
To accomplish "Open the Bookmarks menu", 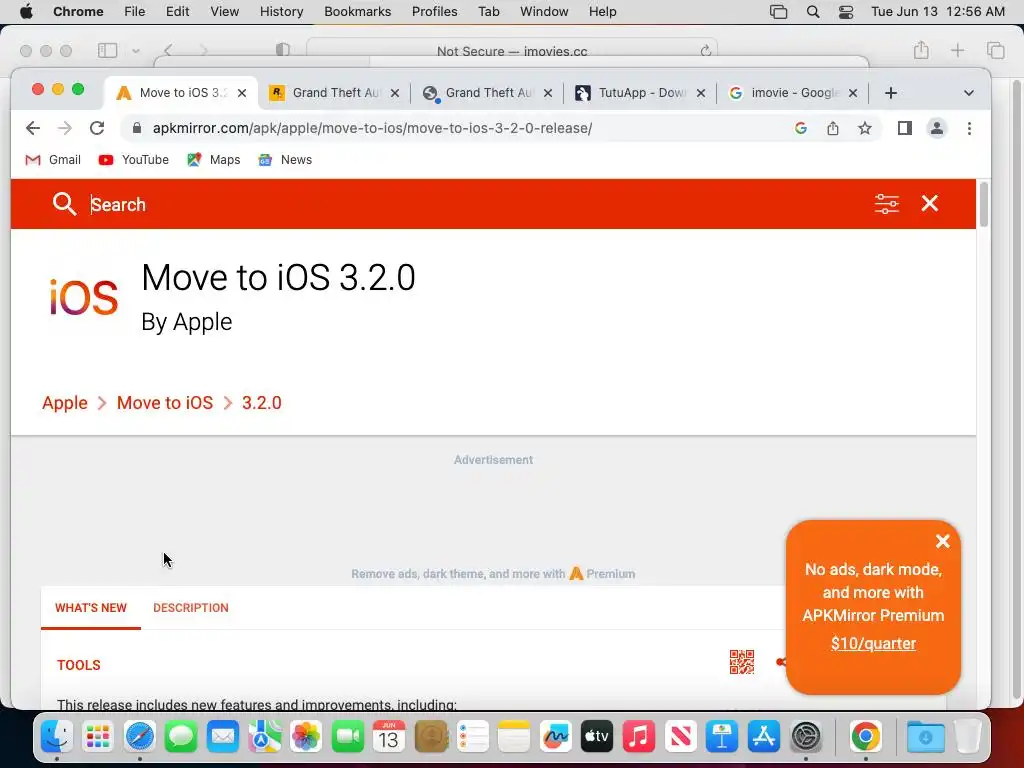I will (x=357, y=11).
